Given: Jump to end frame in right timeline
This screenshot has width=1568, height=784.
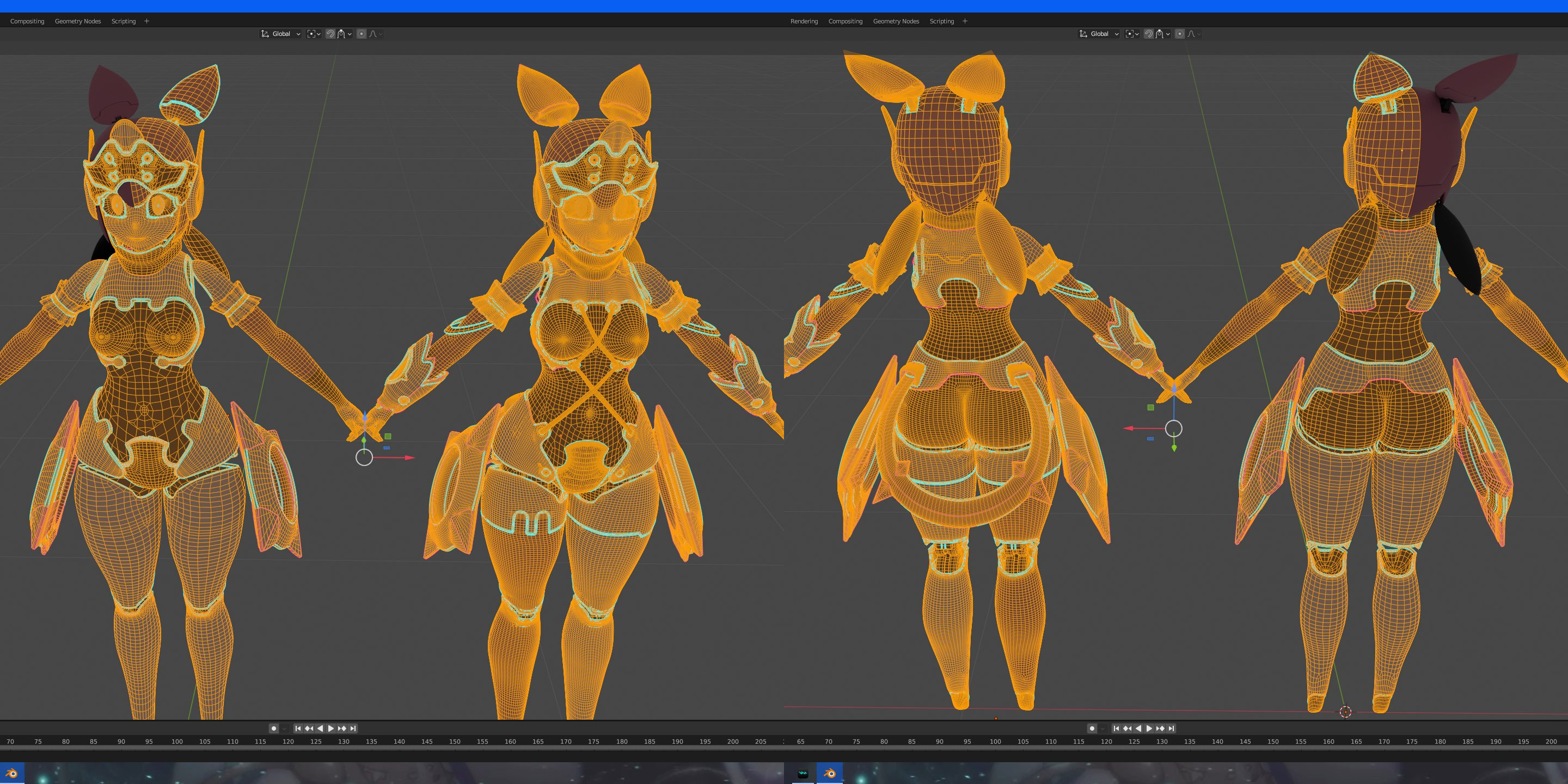Looking at the screenshot, I should tap(1172, 728).
